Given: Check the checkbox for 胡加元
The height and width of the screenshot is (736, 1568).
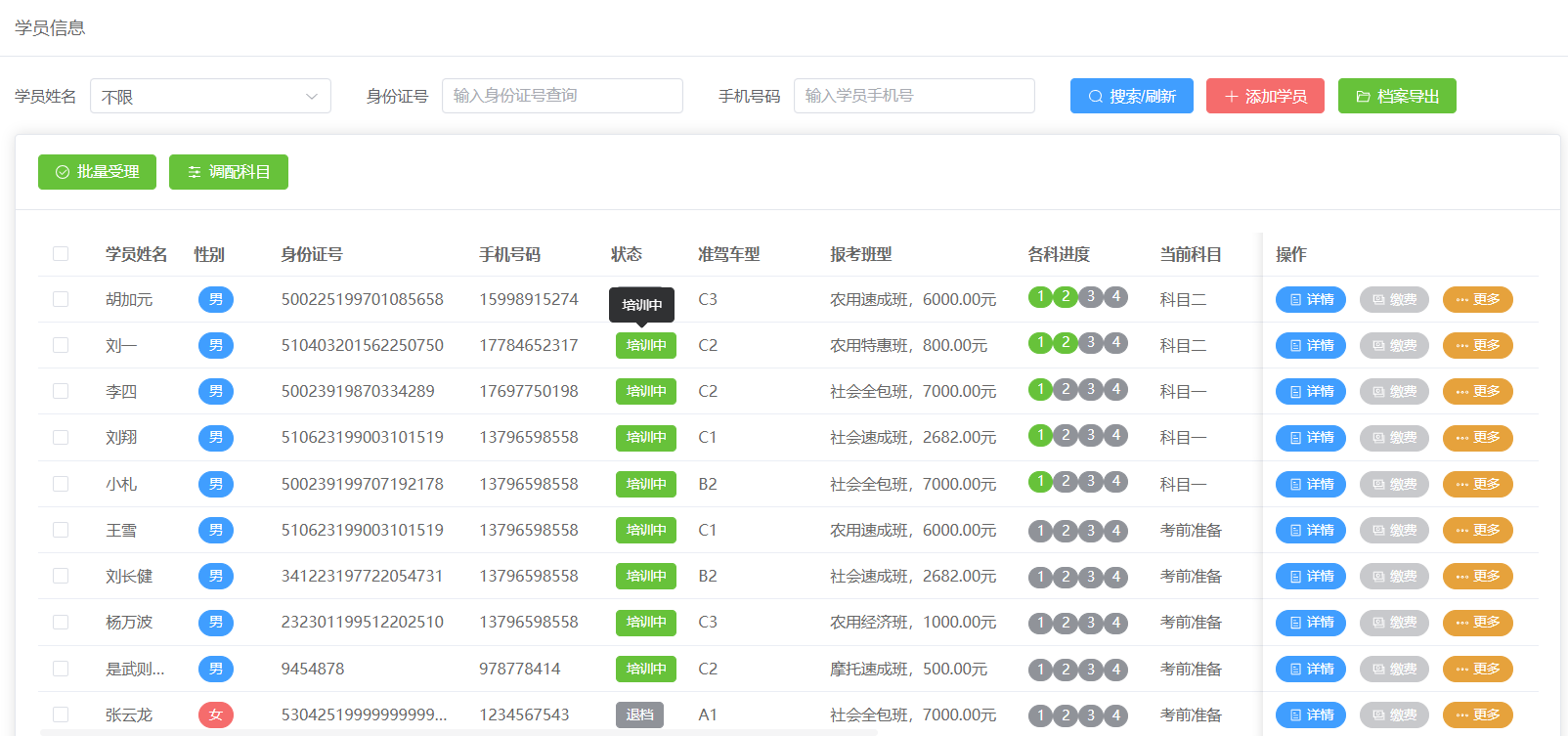Looking at the screenshot, I should pos(61,299).
